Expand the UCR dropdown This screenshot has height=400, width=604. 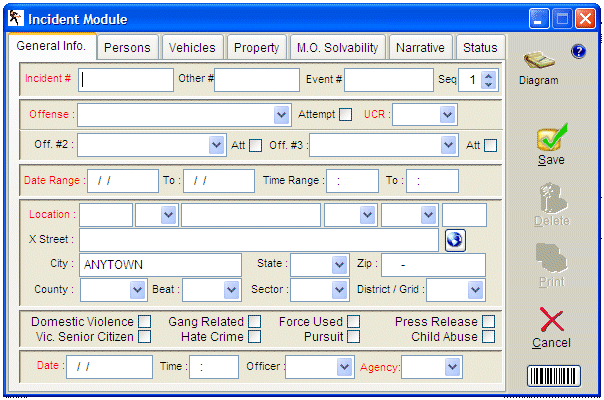(x=447, y=114)
